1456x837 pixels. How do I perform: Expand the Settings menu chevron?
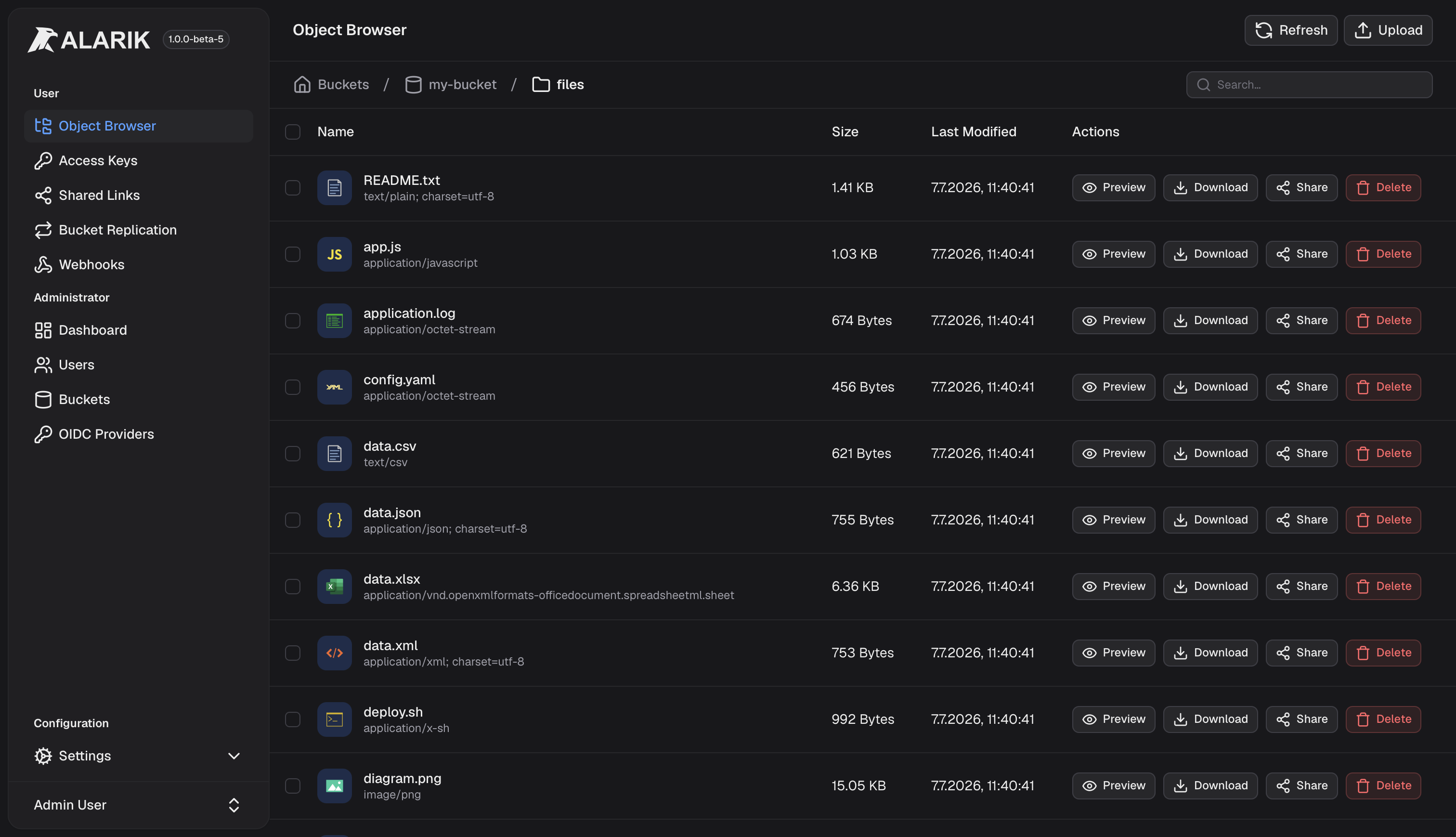coord(234,756)
